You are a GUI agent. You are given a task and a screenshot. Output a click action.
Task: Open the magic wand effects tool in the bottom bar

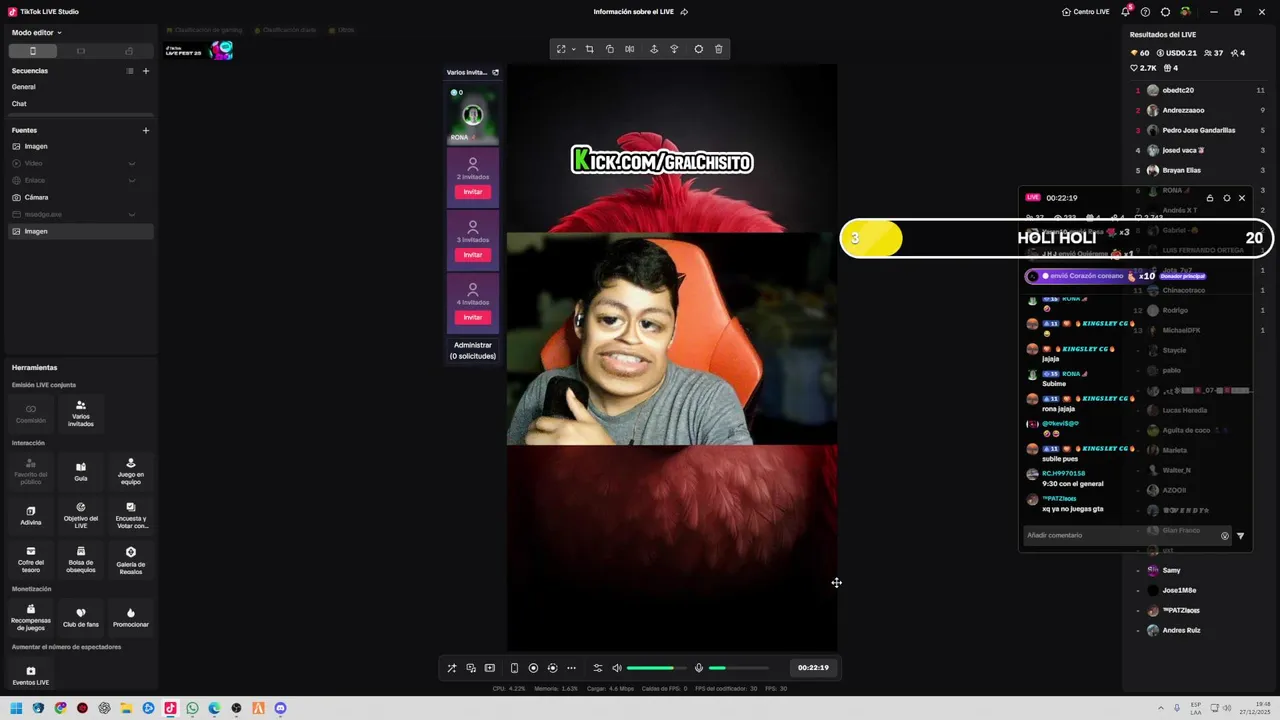pos(451,668)
